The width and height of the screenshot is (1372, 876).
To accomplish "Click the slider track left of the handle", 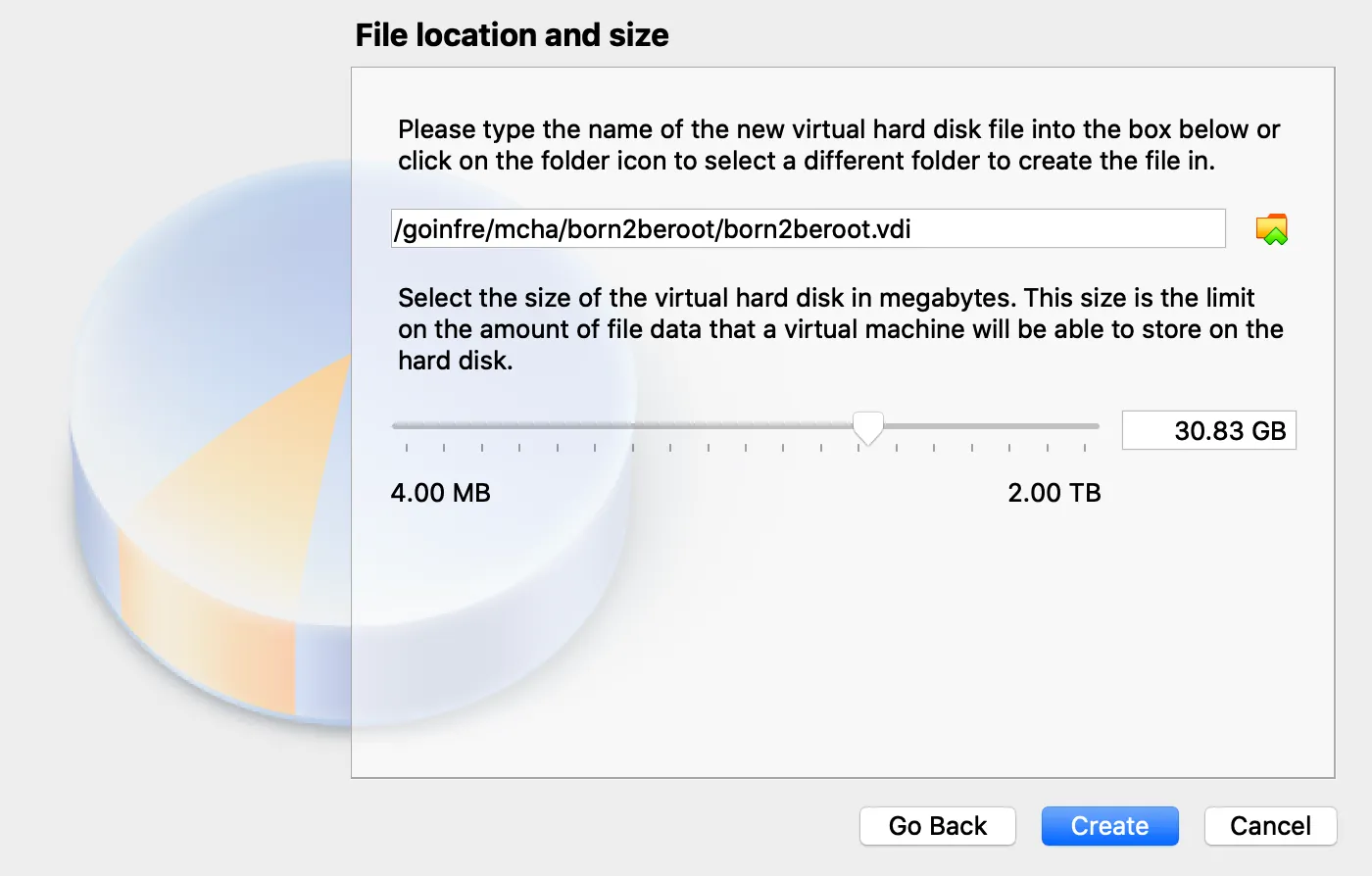I will [627, 426].
